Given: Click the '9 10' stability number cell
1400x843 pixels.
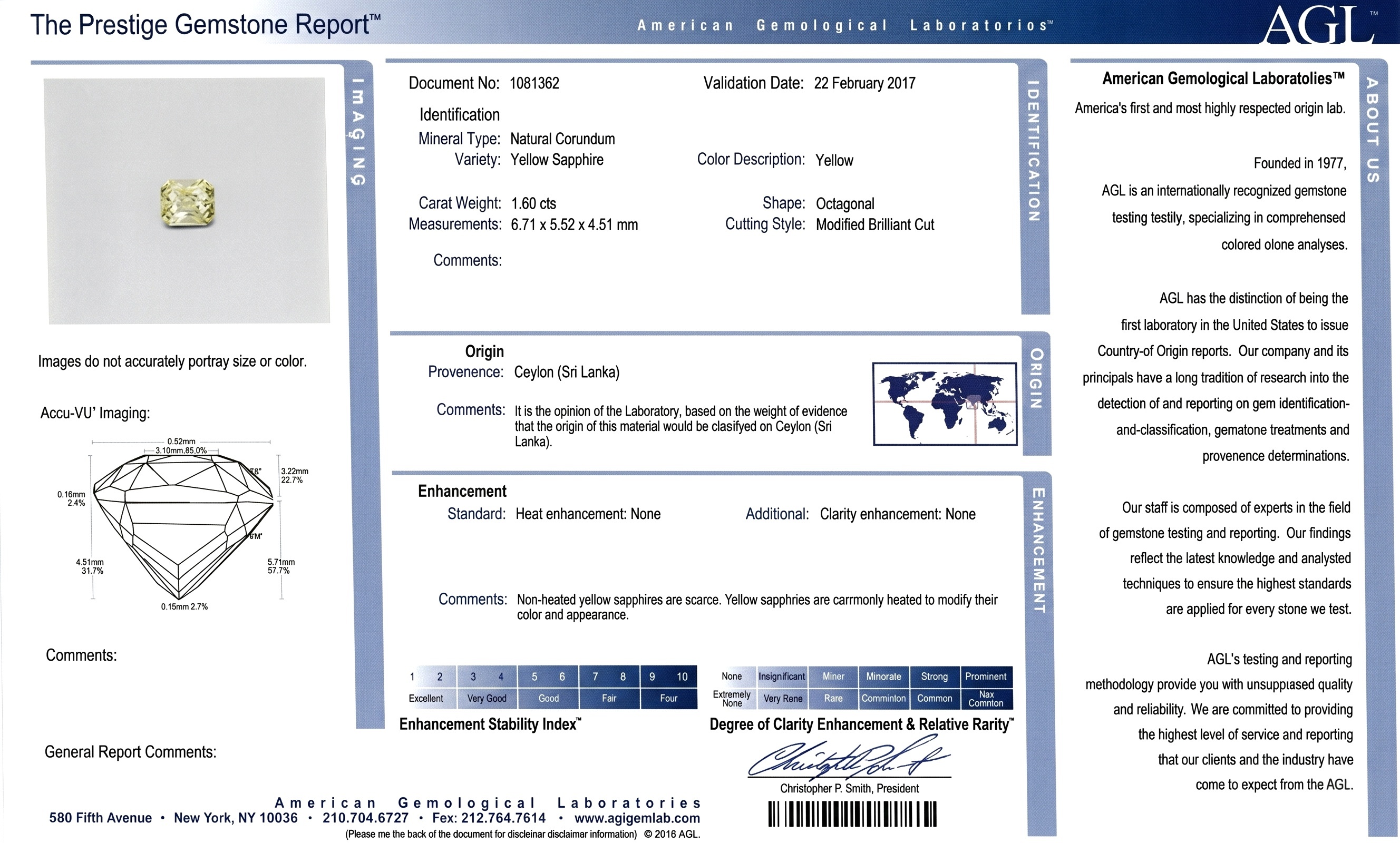Looking at the screenshot, I should pos(669,677).
